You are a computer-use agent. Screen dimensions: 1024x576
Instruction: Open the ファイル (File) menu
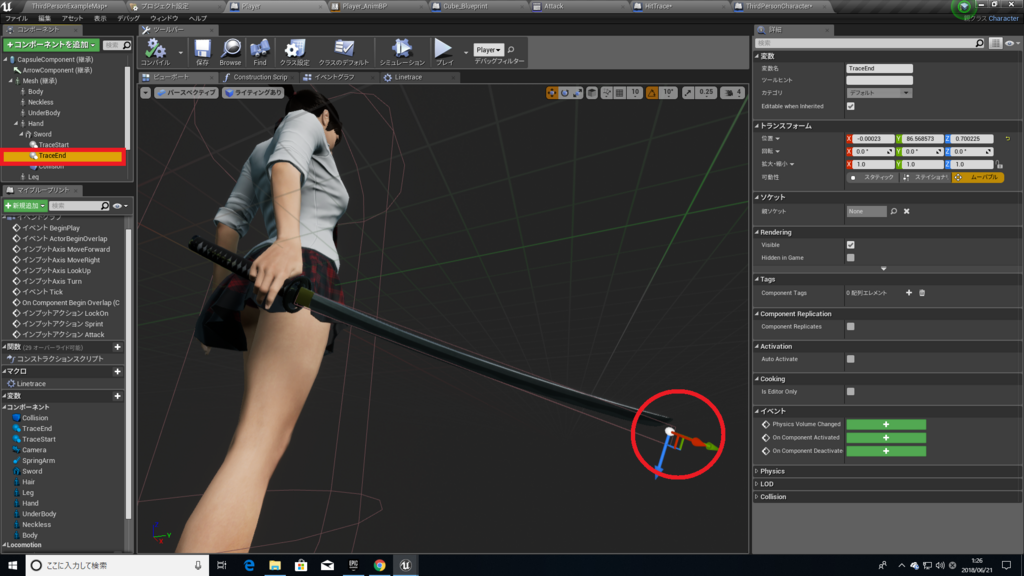16,18
